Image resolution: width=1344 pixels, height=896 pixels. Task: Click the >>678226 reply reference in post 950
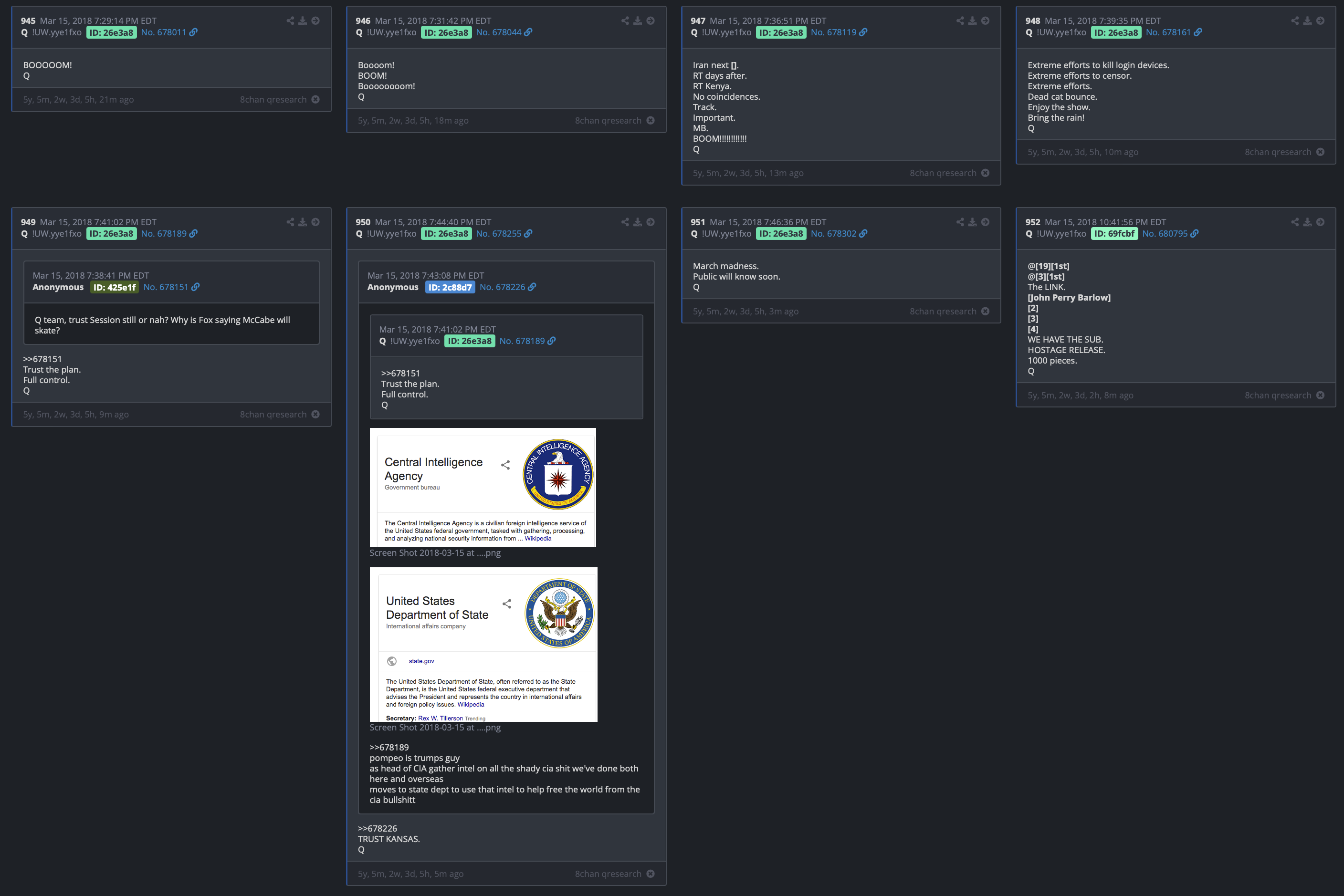(x=378, y=829)
